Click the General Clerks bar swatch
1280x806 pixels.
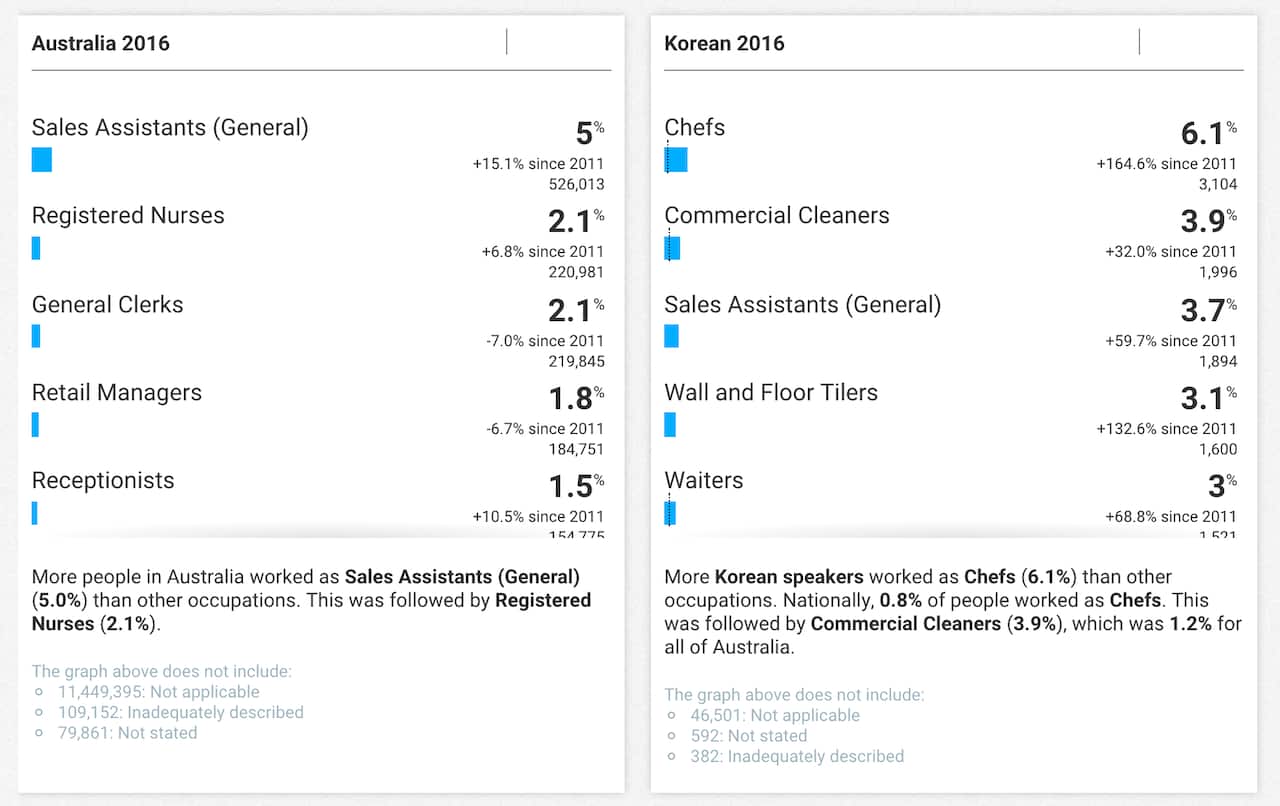click(x=36, y=336)
